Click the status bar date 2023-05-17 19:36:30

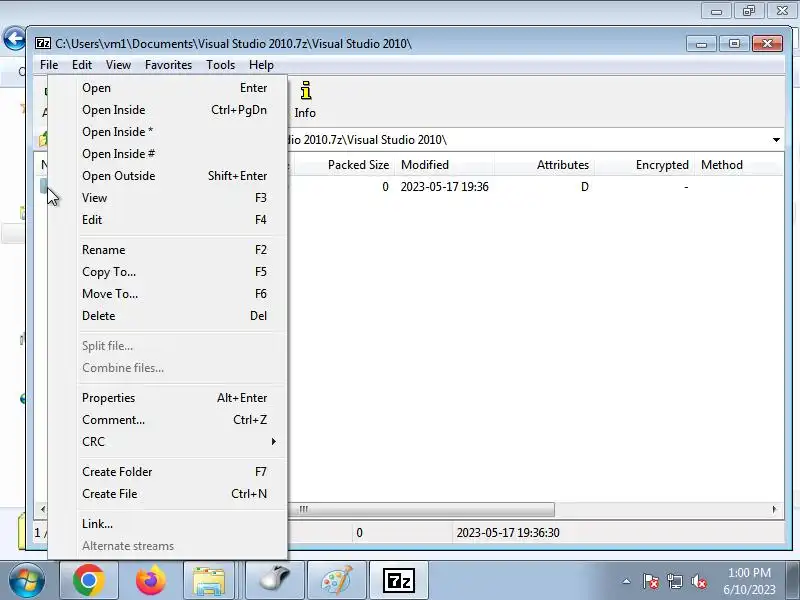click(x=508, y=533)
